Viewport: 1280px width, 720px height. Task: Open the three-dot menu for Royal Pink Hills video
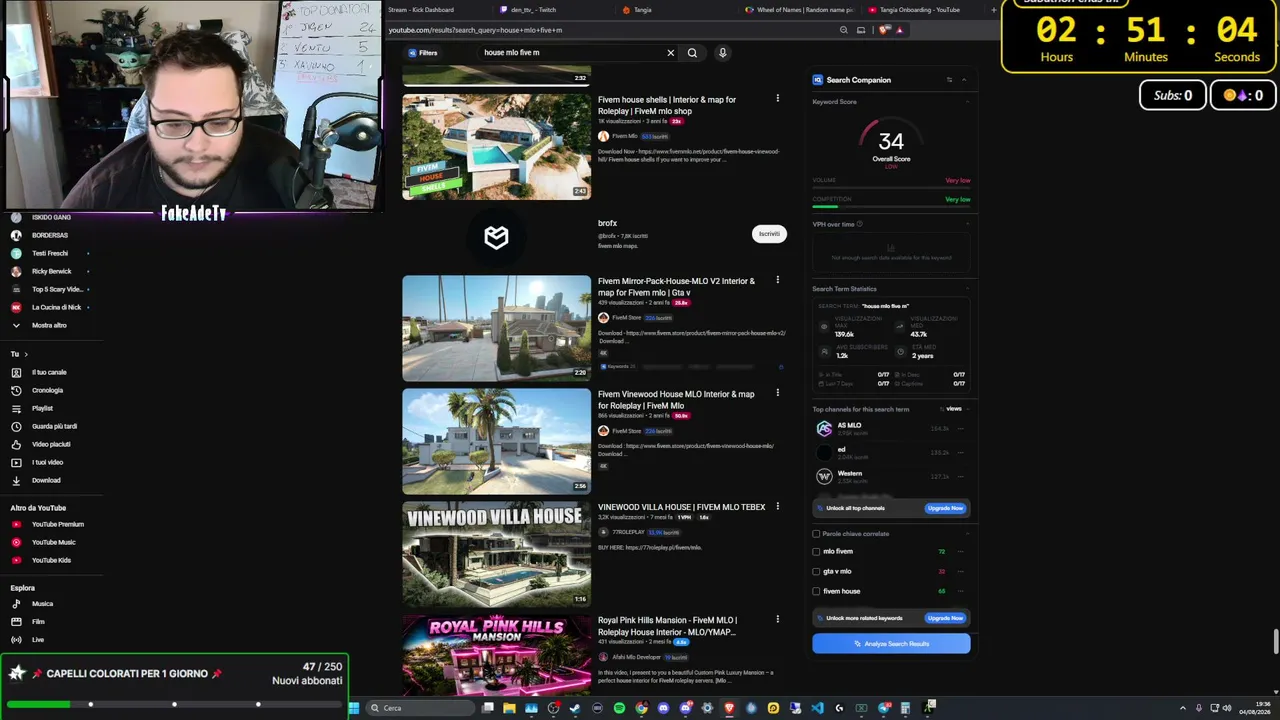pos(777,619)
